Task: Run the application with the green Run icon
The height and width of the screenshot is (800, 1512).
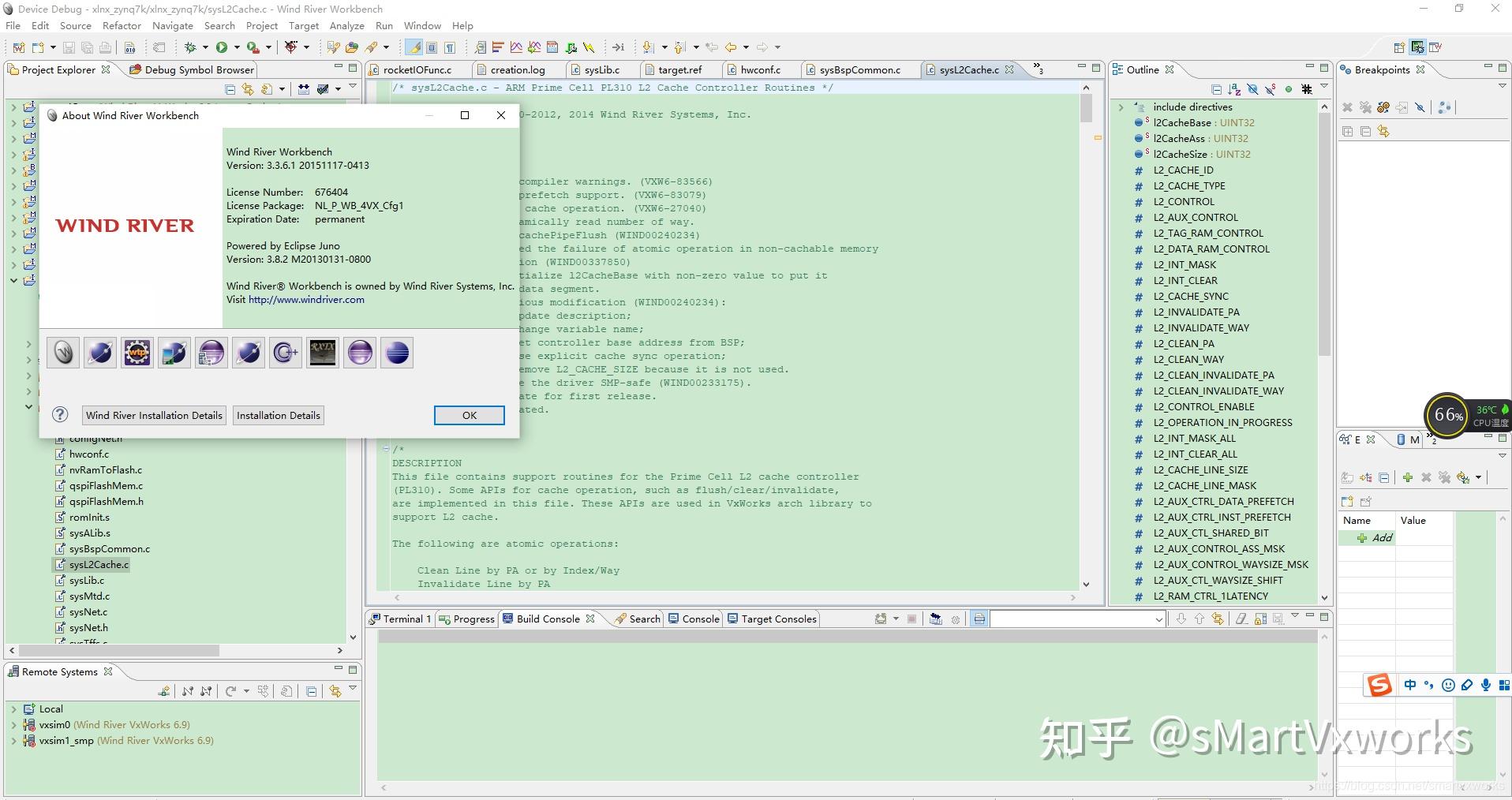Action: click(x=221, y=47)
